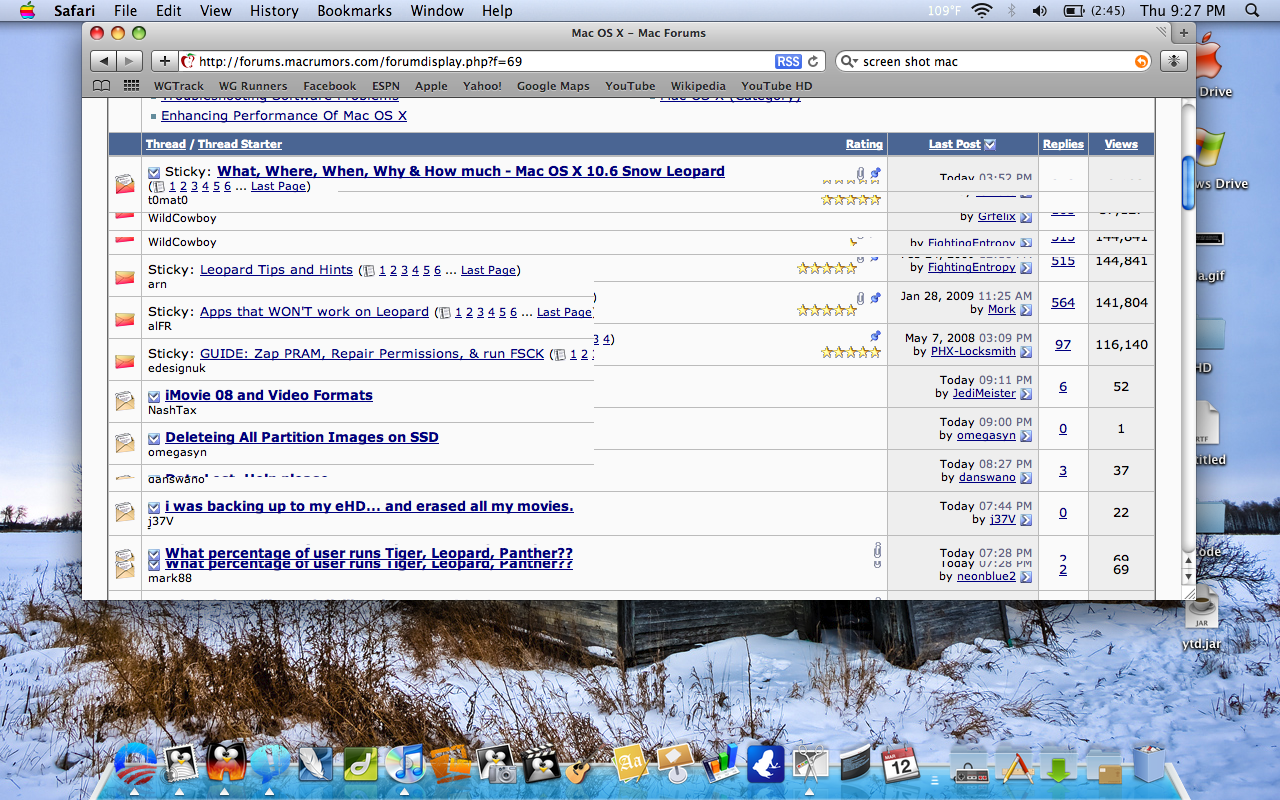Go back with the Safari back arrow

point(104,61)
